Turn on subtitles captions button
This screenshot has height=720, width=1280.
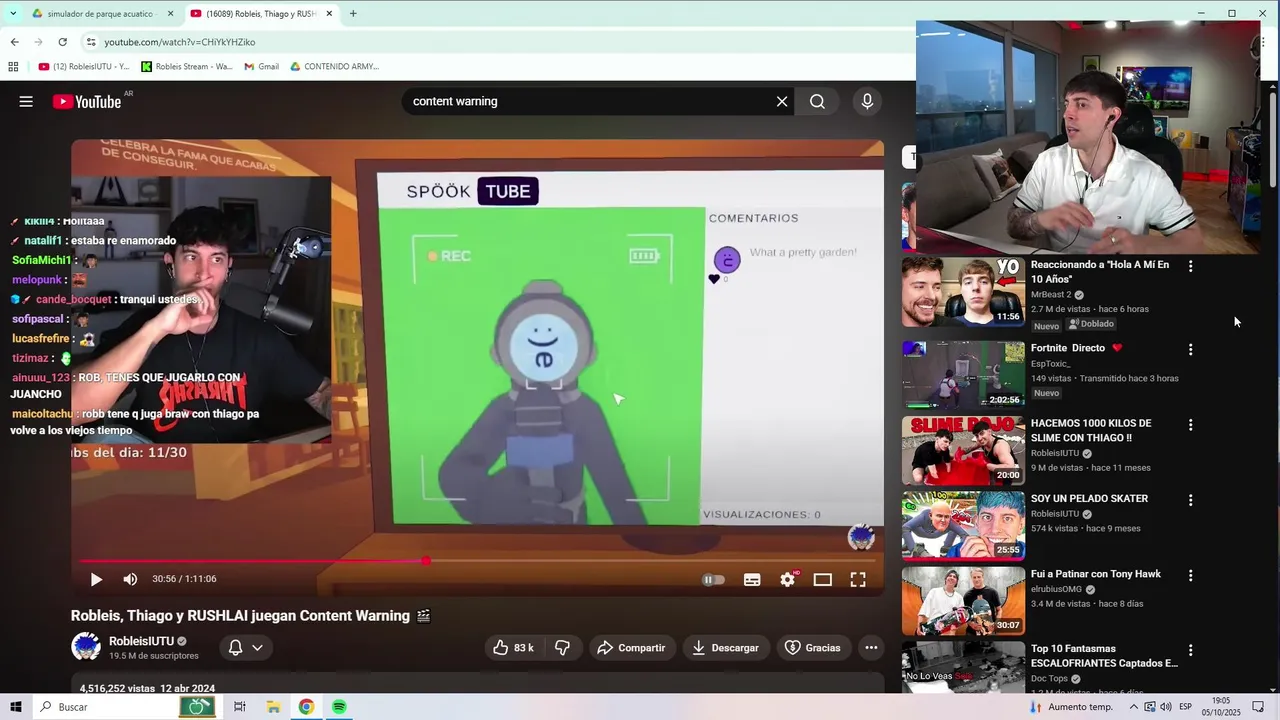point(752,579)
